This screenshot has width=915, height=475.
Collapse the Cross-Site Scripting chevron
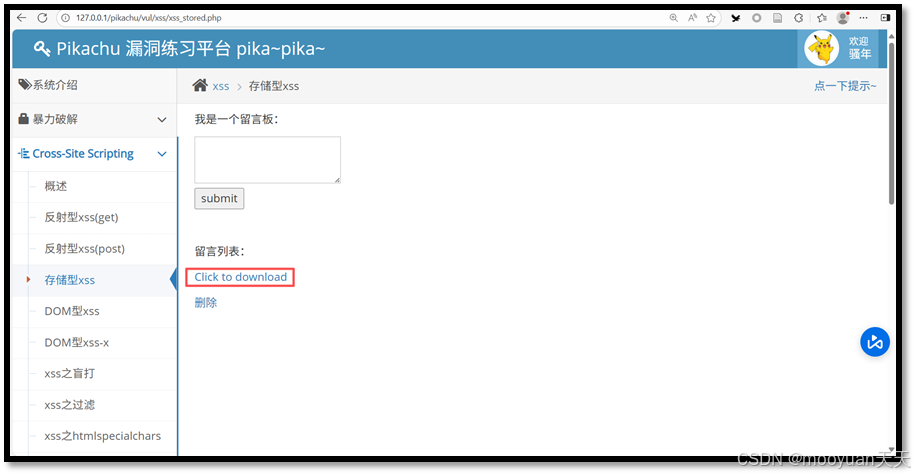162,154
